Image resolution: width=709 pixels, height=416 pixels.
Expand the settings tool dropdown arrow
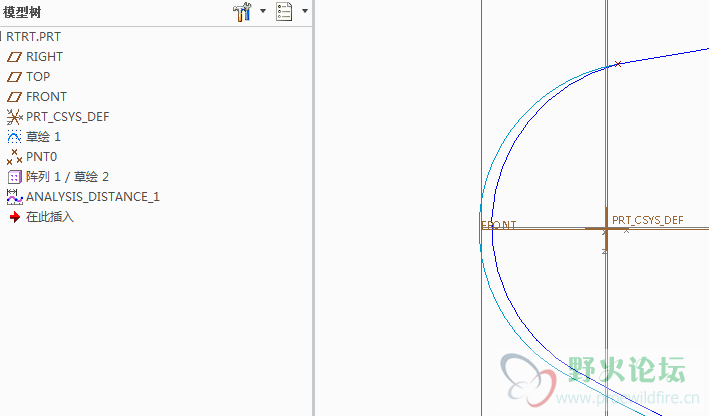point(263,11)
